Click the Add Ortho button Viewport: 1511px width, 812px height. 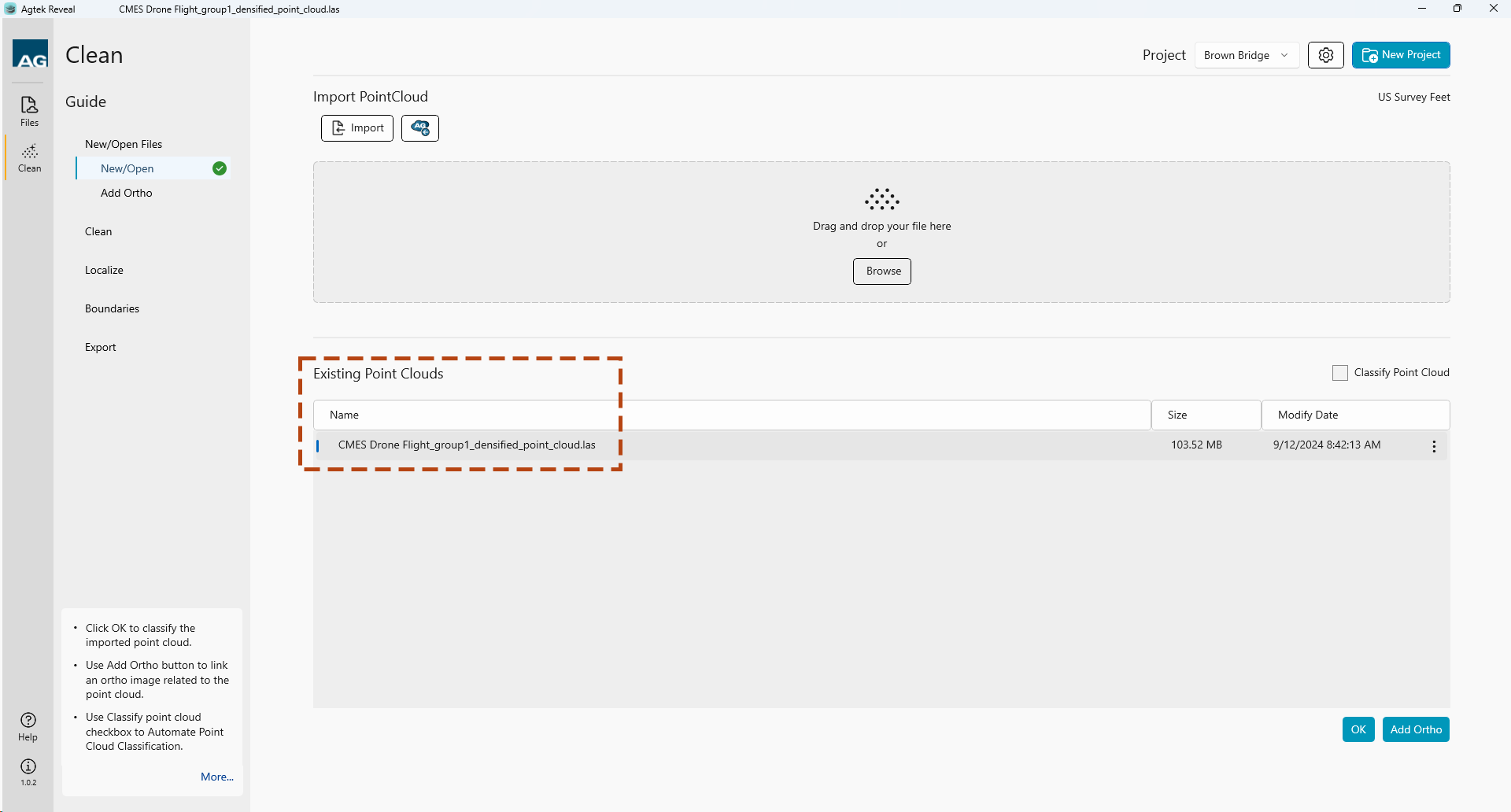[x=1416, y=729]
